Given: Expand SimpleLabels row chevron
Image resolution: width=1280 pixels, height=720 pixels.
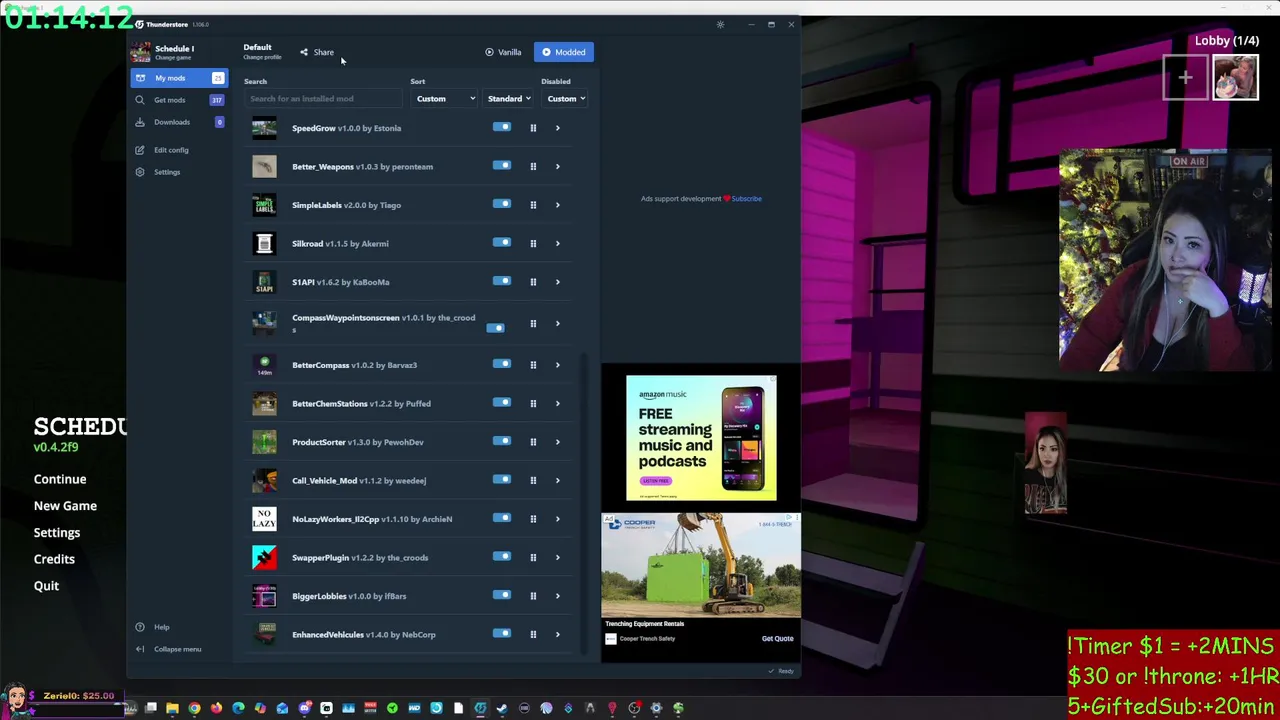Looking at the screenshot, I should tap(557, 205).
